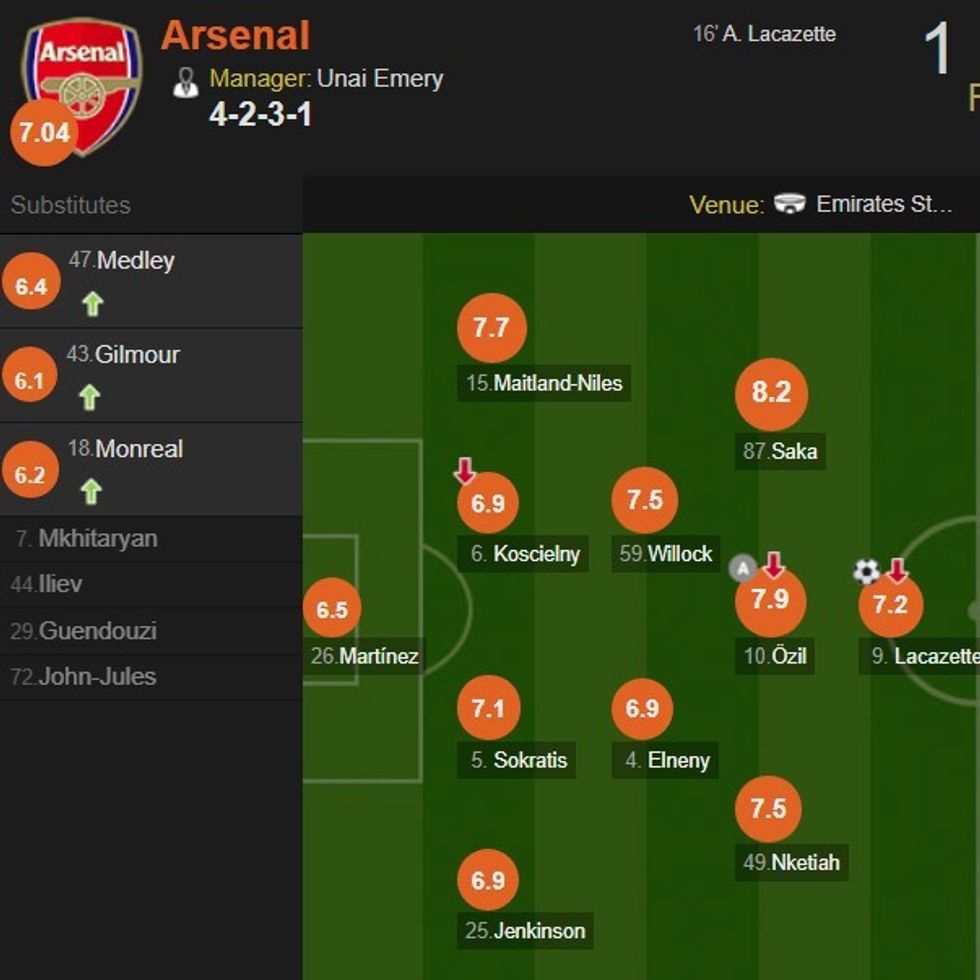Select Saka's 8.2 rating bubble
This screenshot has height=980, width=980.
[x=771, y=393]
